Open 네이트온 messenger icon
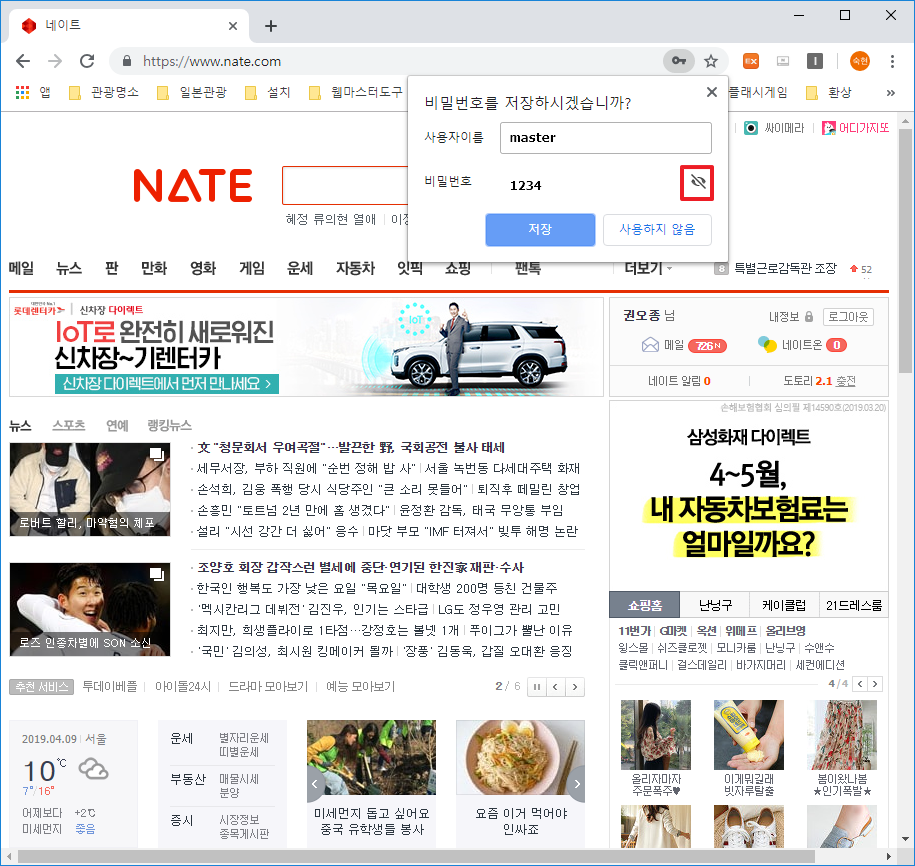915x866 pixels. [767, 344]
